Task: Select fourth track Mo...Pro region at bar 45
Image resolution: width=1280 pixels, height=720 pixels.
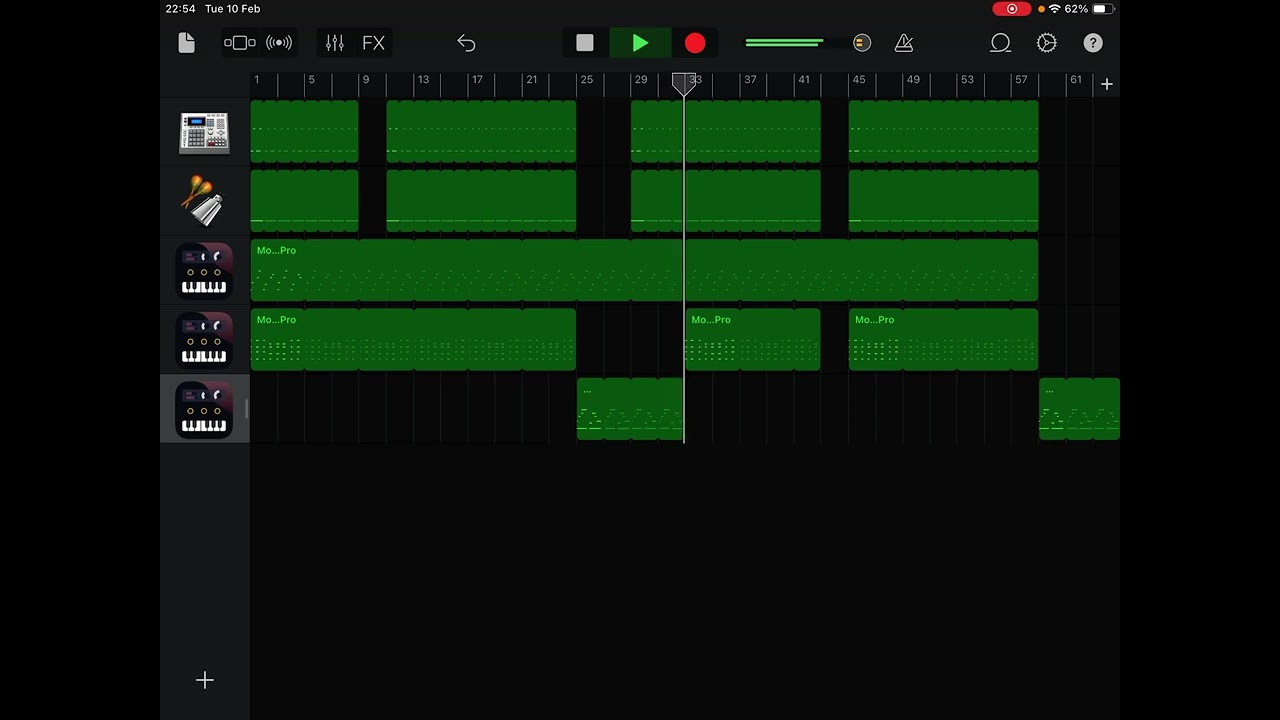Action: coord(943,339)
